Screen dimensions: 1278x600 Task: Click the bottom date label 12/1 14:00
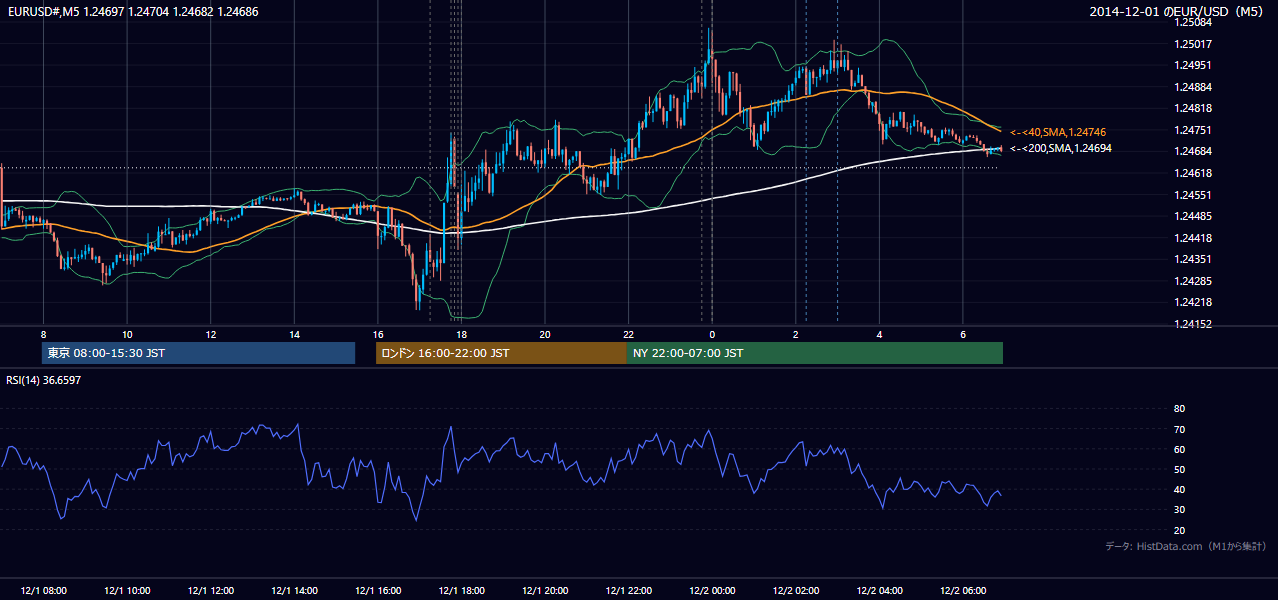click(294, 591)
